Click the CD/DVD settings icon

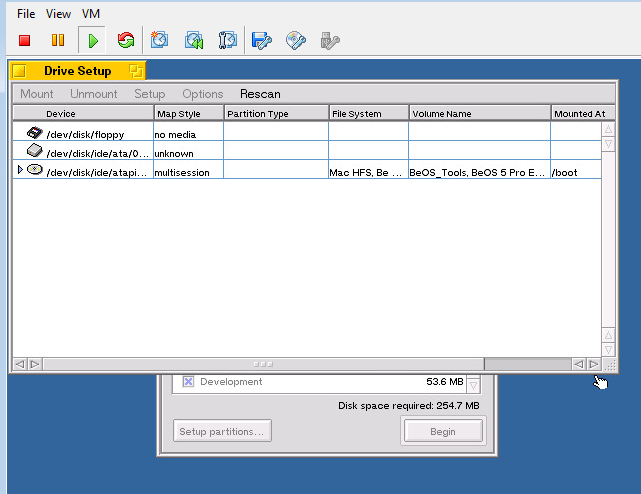point(295,41)
